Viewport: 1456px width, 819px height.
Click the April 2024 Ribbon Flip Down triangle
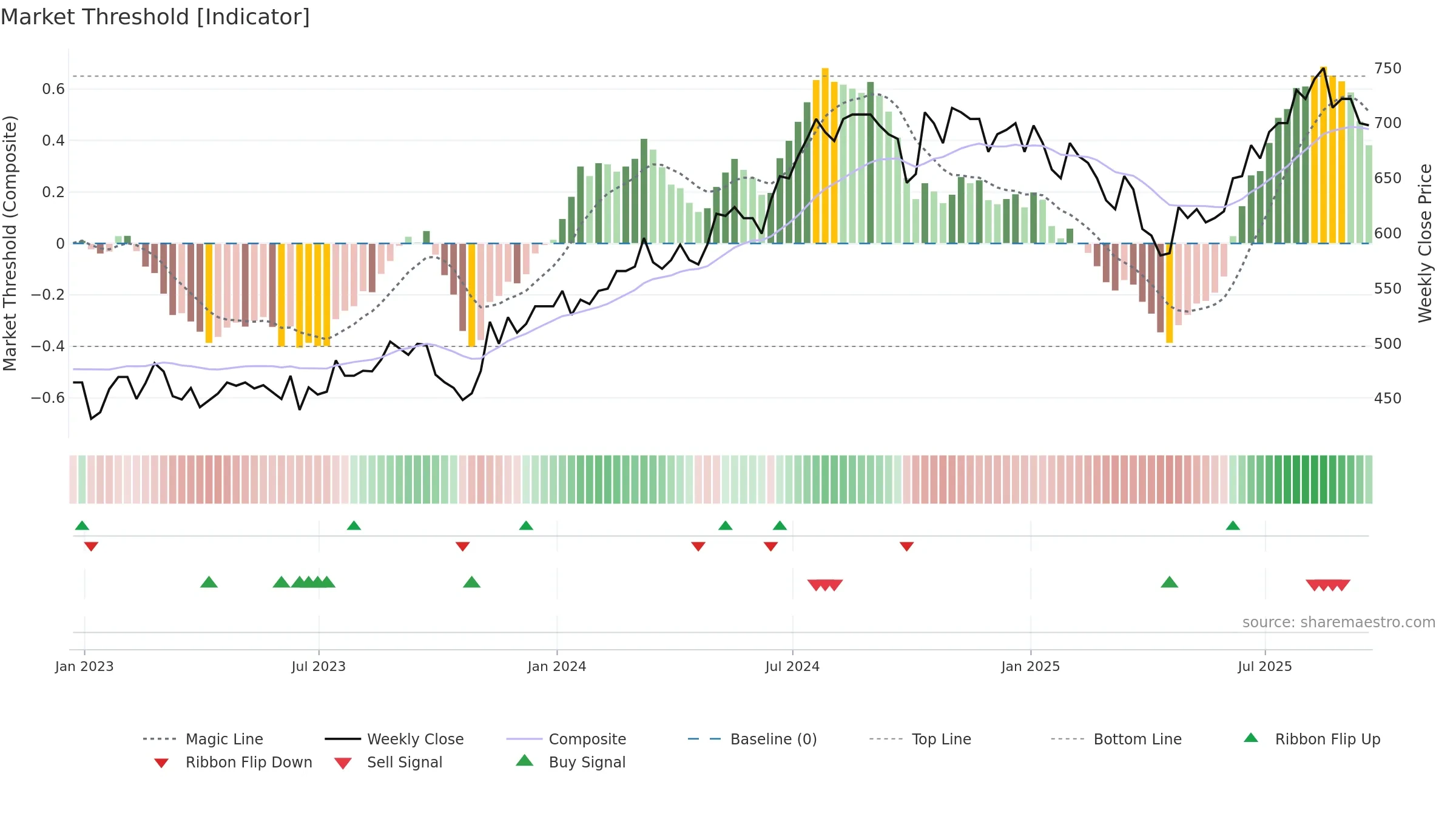click(x=698, y=547)
